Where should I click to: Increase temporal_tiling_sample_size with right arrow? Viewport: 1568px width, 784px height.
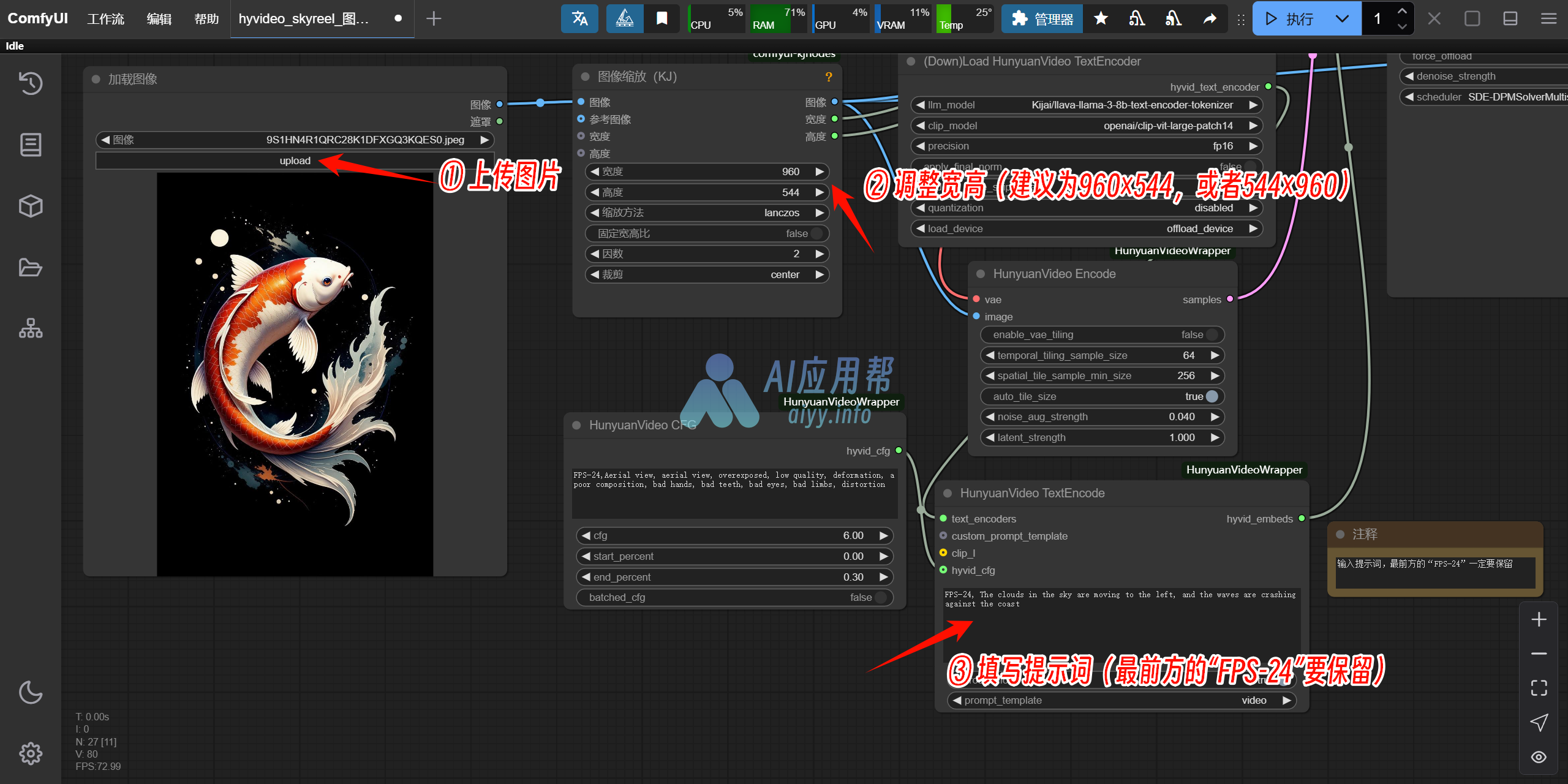[1215, 355]
